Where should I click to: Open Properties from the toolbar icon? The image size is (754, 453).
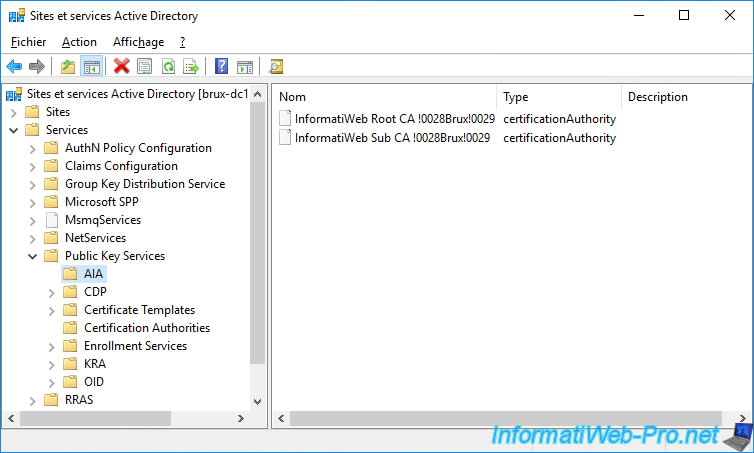pyautogui.click(x=145, y=67)
